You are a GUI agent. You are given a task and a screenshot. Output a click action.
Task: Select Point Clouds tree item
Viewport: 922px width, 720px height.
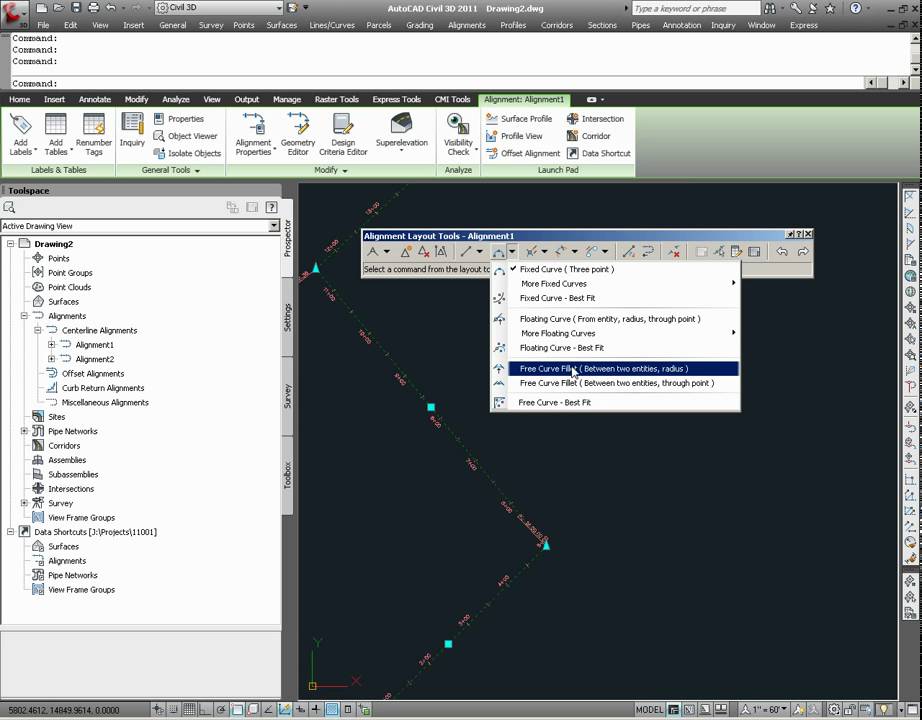[69, 287]
